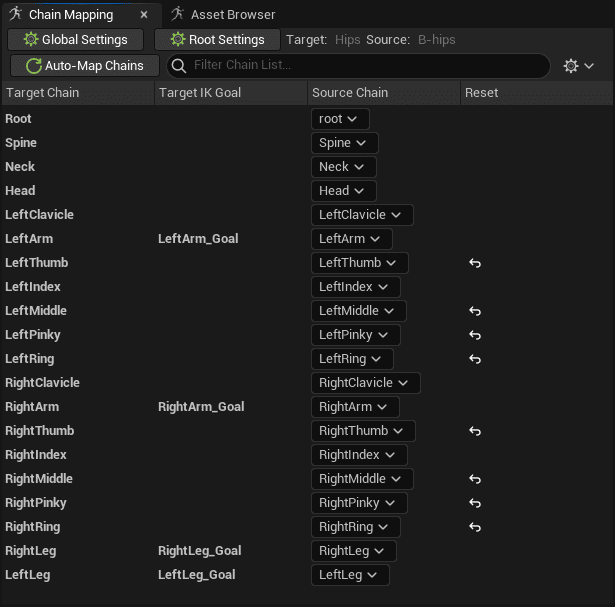
Task: Reset the RightThumb chain mapping
Action: tap(475, 431)
